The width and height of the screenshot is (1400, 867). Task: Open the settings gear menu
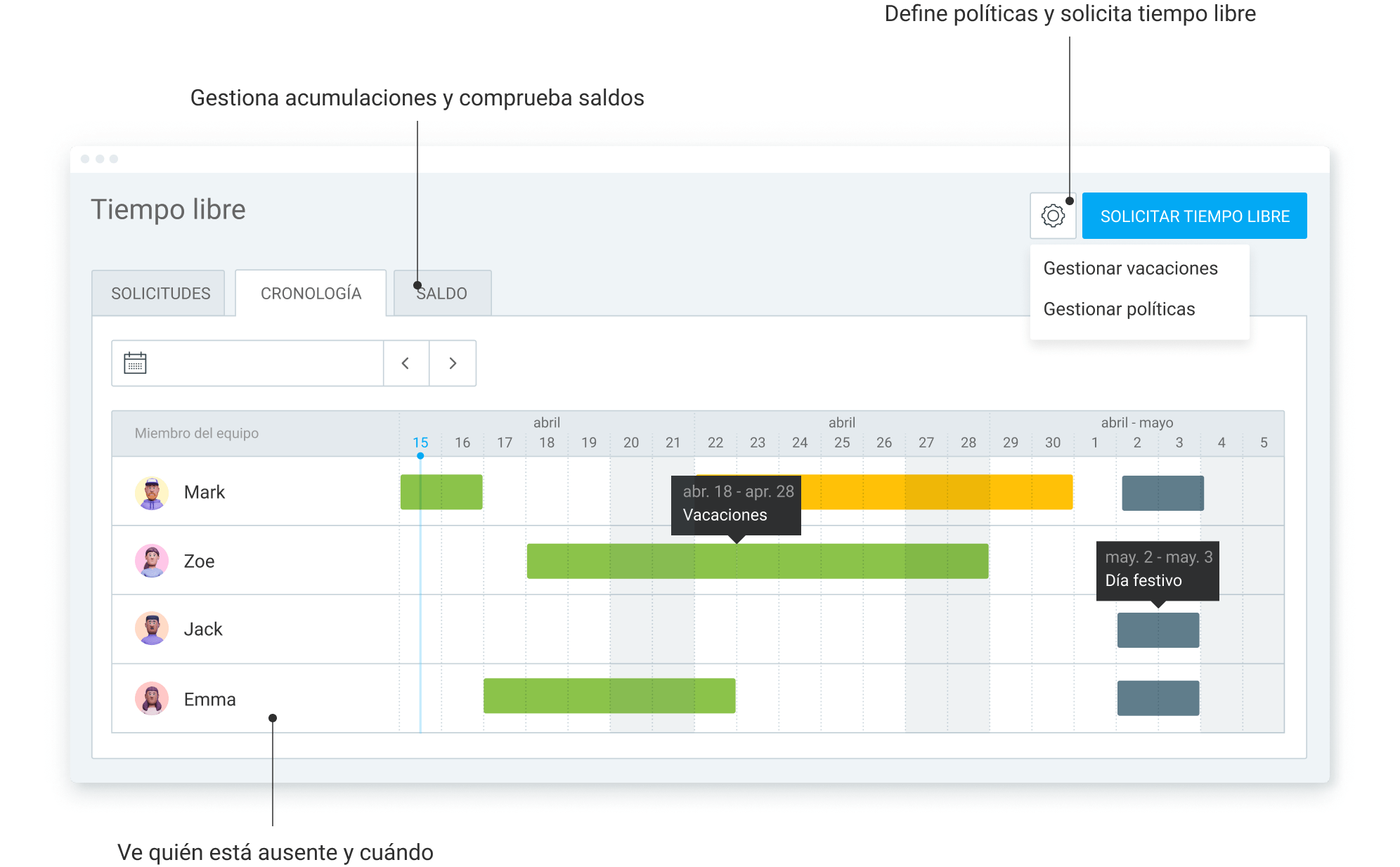click(1052, 216)
